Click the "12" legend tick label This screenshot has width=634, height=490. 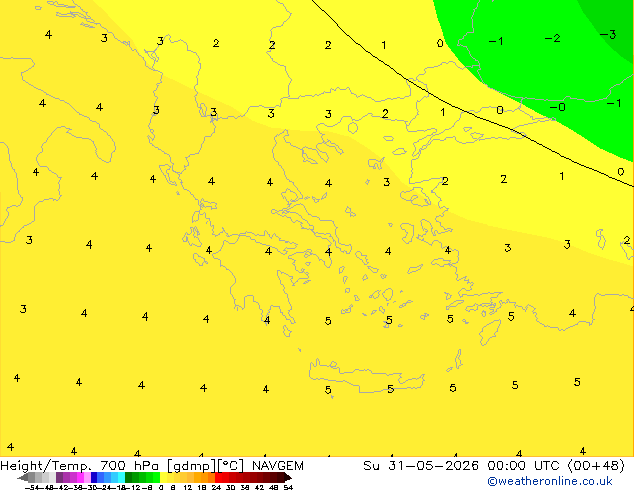[x=187, y=487]
